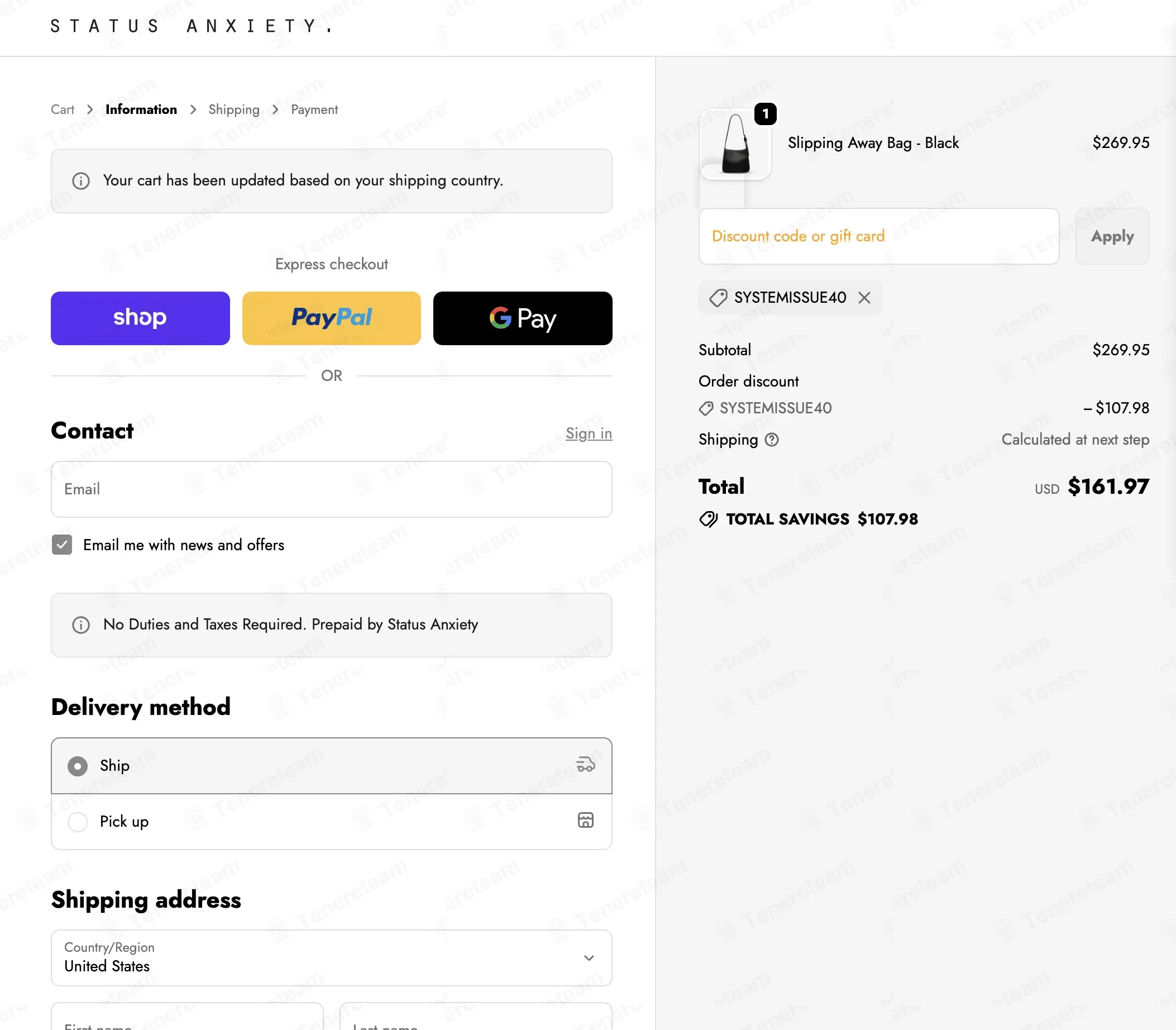Click the quantity badge on product image
Image resolution: width=1176 pixels, height=1030 pixels.
point(765,114)
